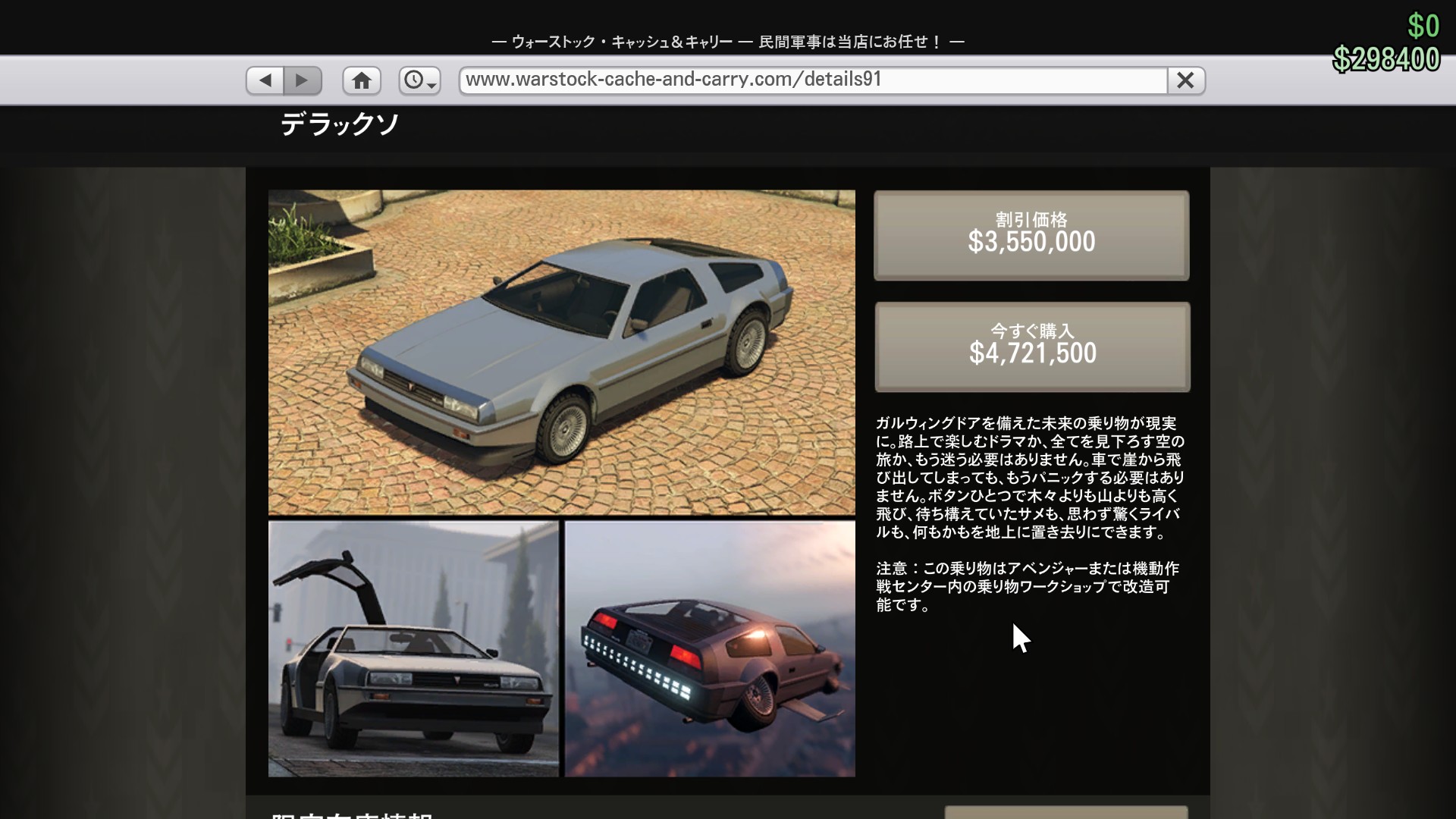Click the cut-off heading at bottom left

pyautogui.click(x=353, y=814)
